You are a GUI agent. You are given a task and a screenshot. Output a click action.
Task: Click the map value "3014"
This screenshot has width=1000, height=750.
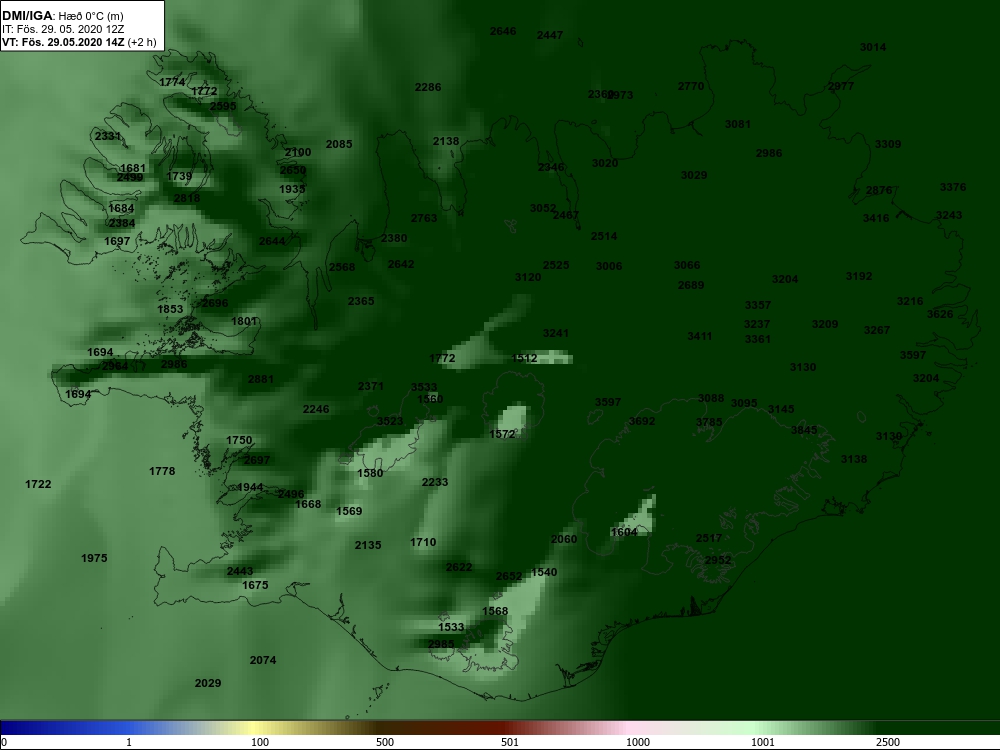pos(872,47)
